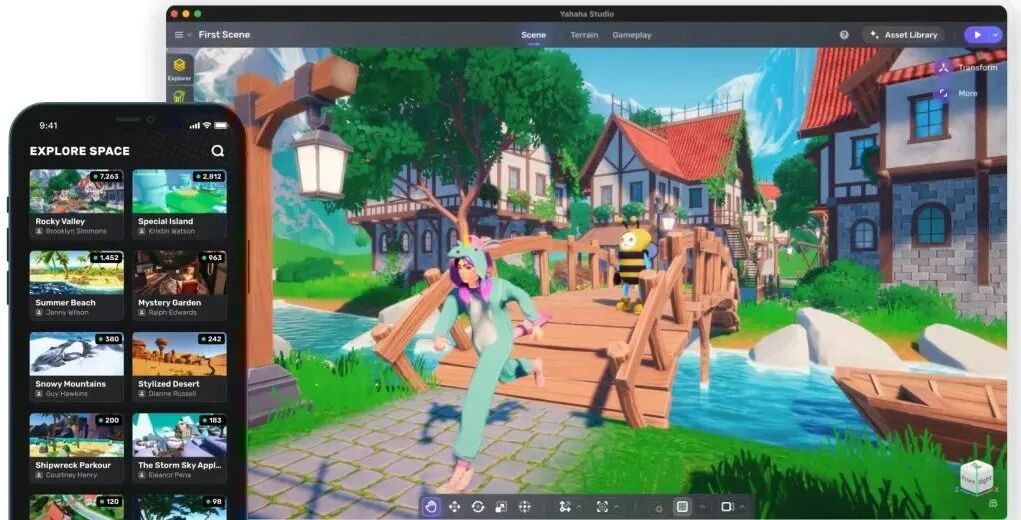This screenshot has width=1021, height=520.
Task: Toggle the grid display button
Action: coord(682,506)
